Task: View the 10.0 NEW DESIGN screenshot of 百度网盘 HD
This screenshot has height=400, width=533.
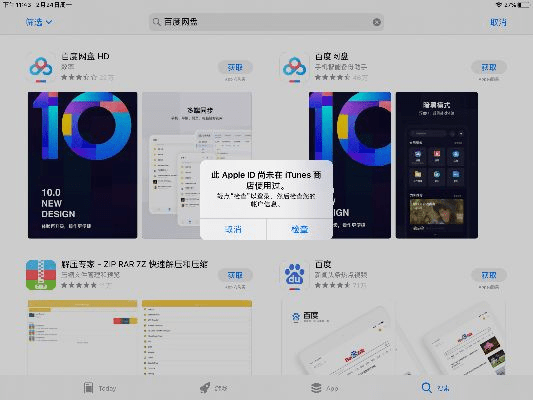Action: [83, 165]
